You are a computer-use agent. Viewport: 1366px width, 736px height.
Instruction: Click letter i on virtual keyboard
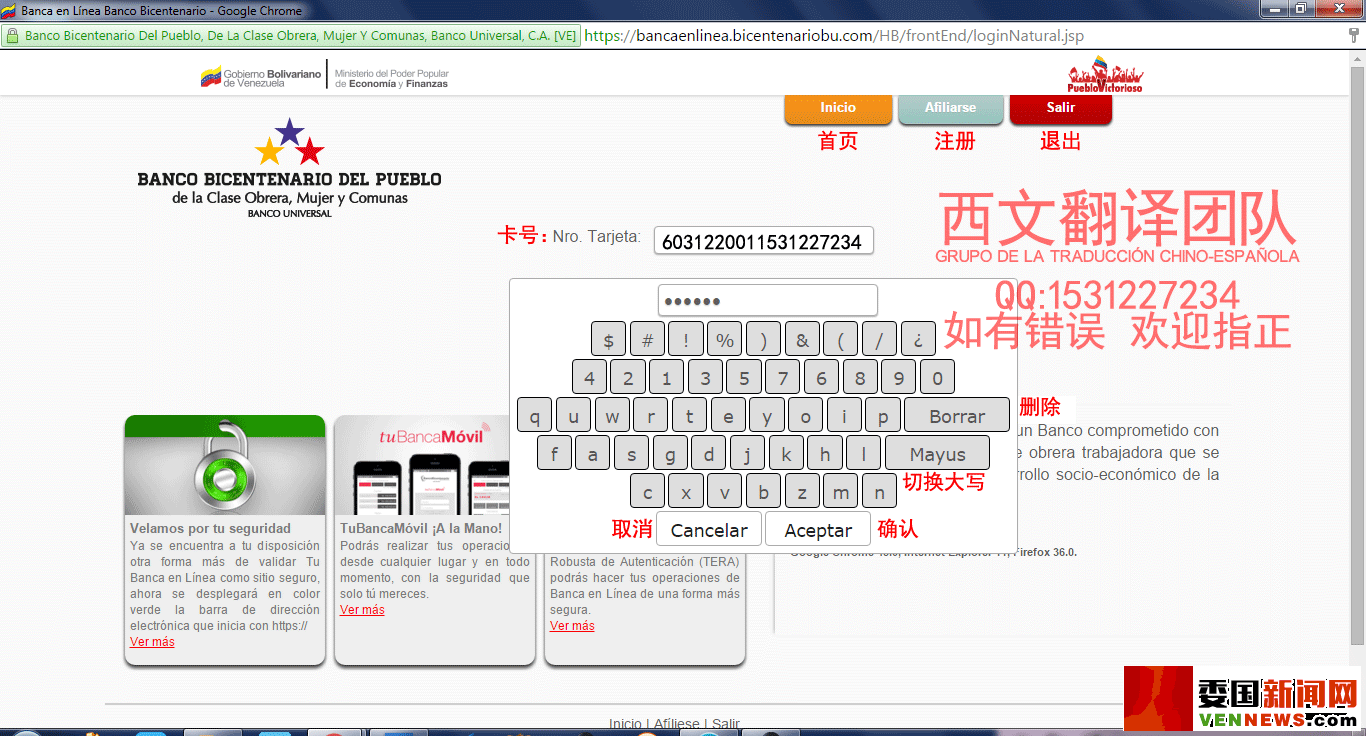tap(844, 415)
